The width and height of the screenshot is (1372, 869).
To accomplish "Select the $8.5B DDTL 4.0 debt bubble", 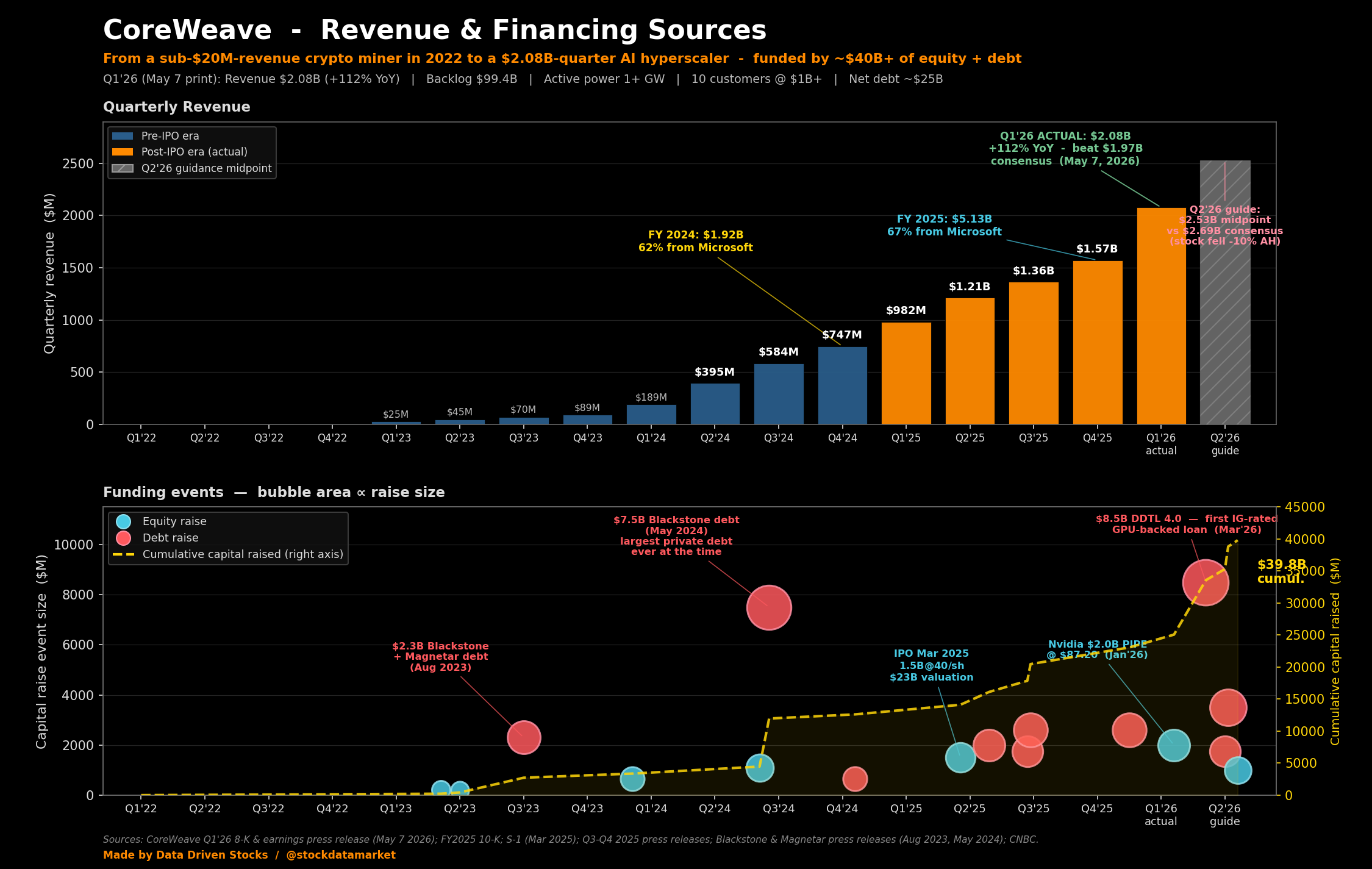I will 1206,582.
